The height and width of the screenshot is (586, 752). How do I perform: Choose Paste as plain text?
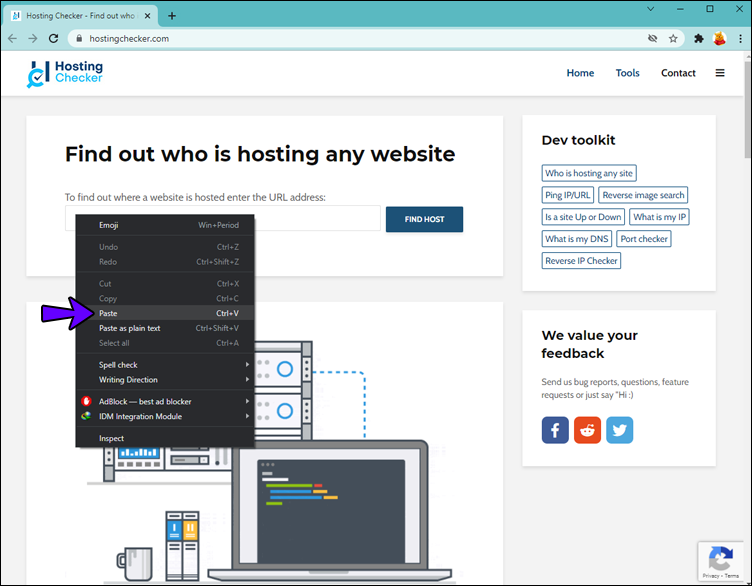[165, 328]
